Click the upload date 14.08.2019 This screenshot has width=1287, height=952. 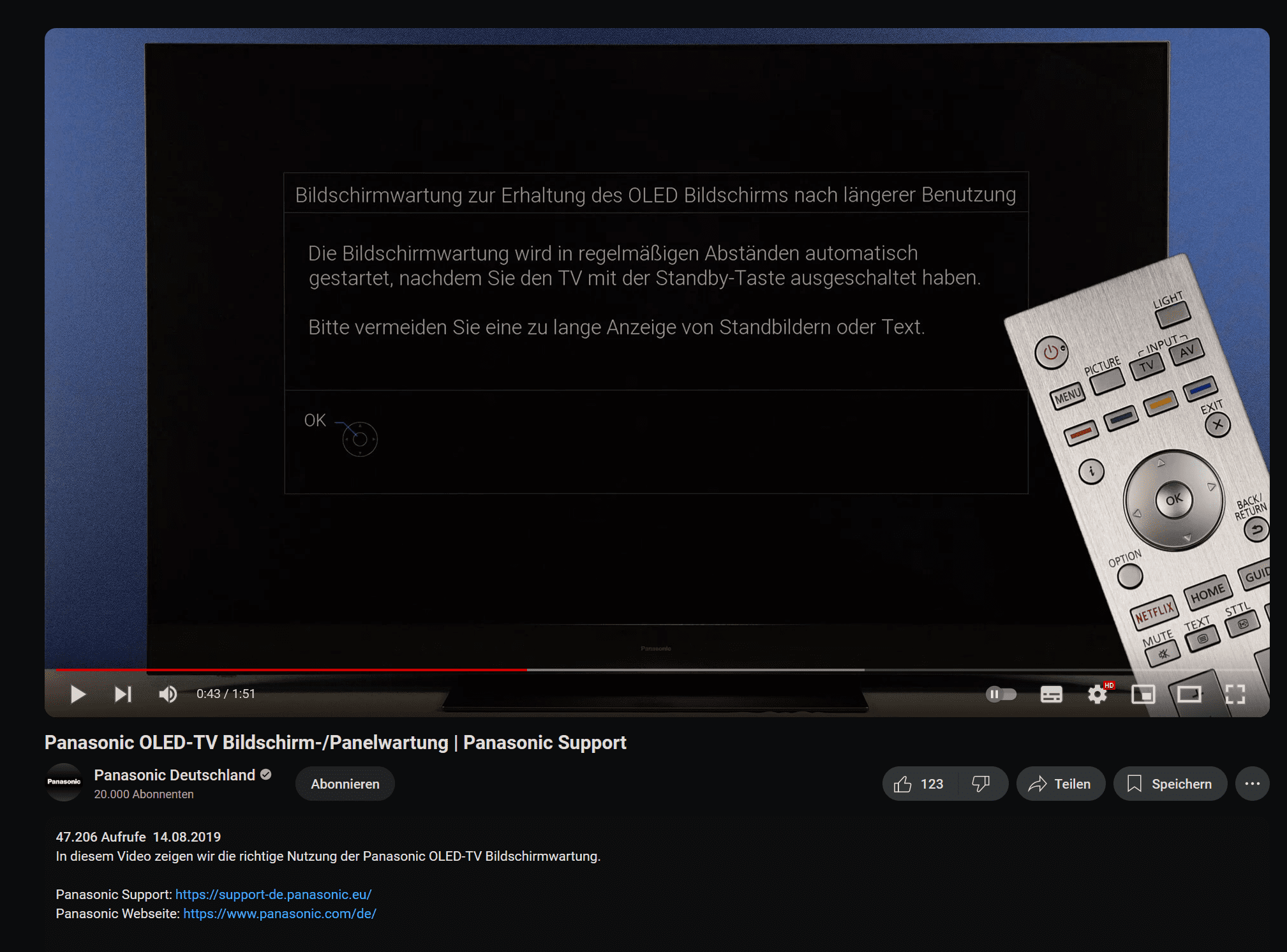click(x=187, y=837)
